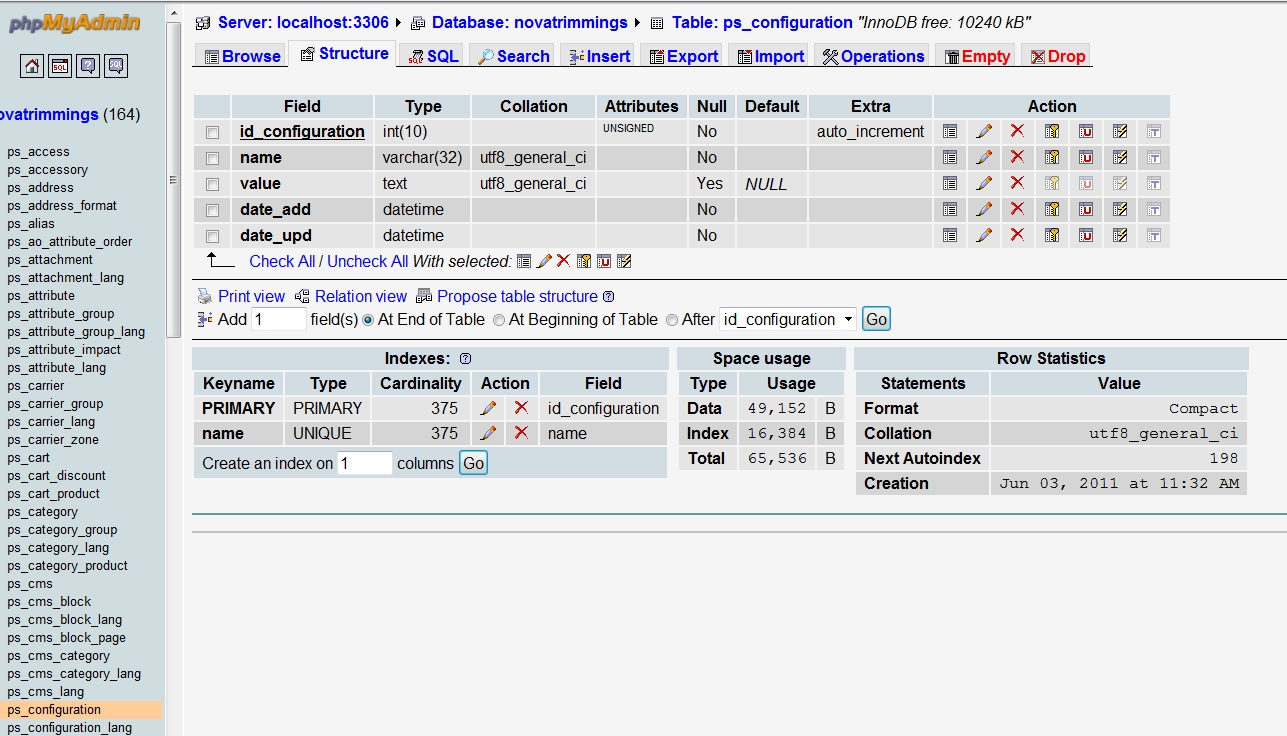Click the home icon in the phpMyAdmin sidebar

tap(33, 67)
